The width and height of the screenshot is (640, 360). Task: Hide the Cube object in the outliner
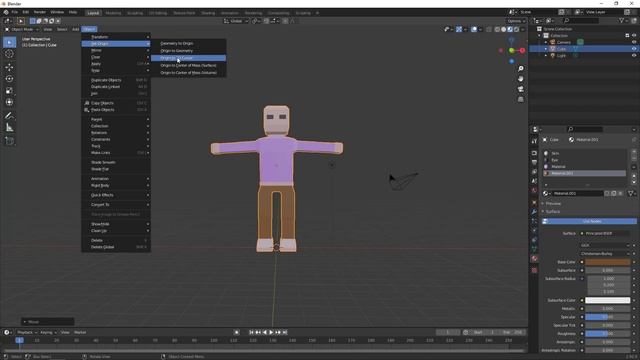[634, 49]
